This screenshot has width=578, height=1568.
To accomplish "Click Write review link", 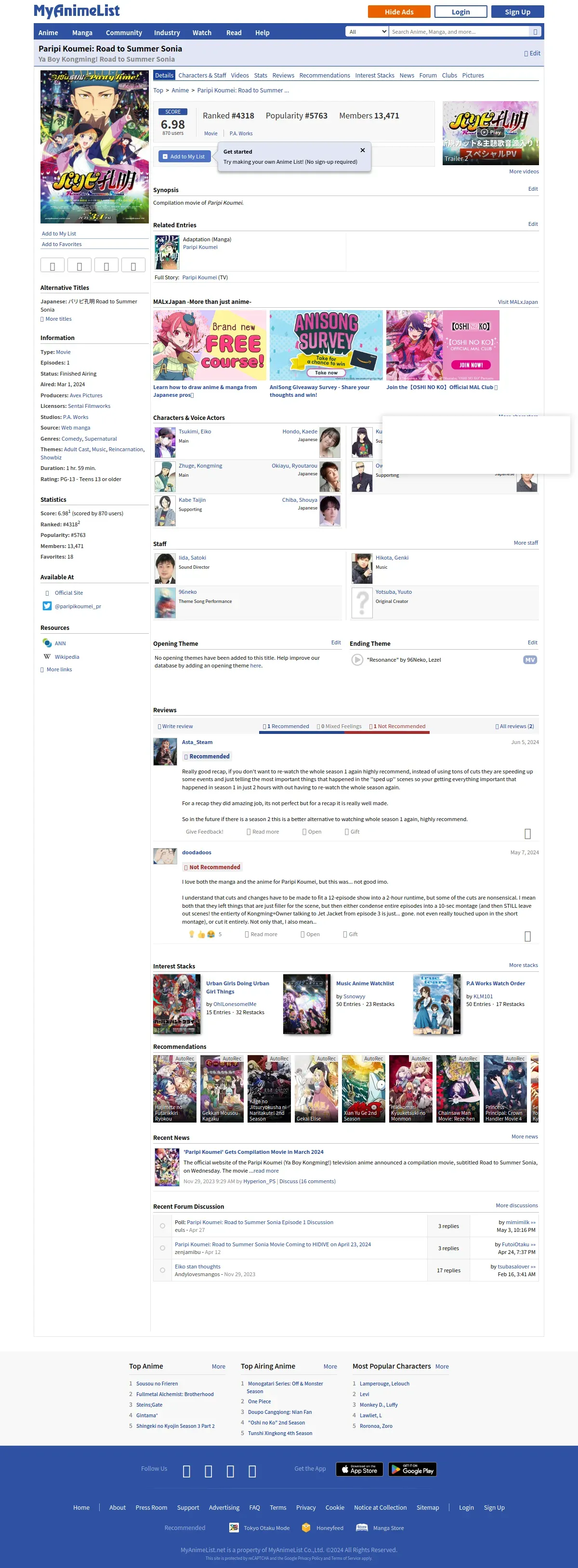I will point(175,726).
